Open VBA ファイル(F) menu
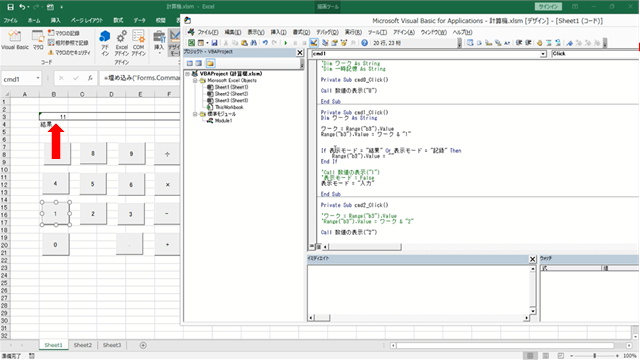The height and width of the screenshot is (360, 640). point(208,32)
